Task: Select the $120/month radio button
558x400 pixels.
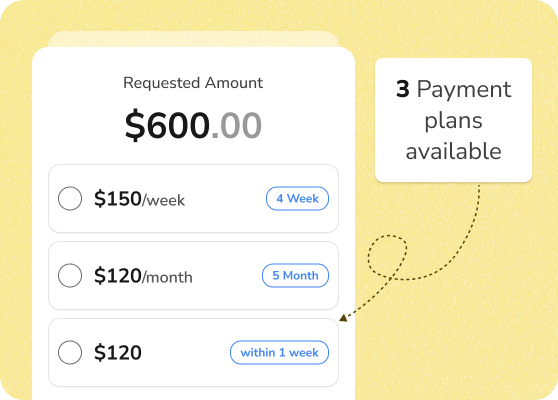Action: [70, 275]
